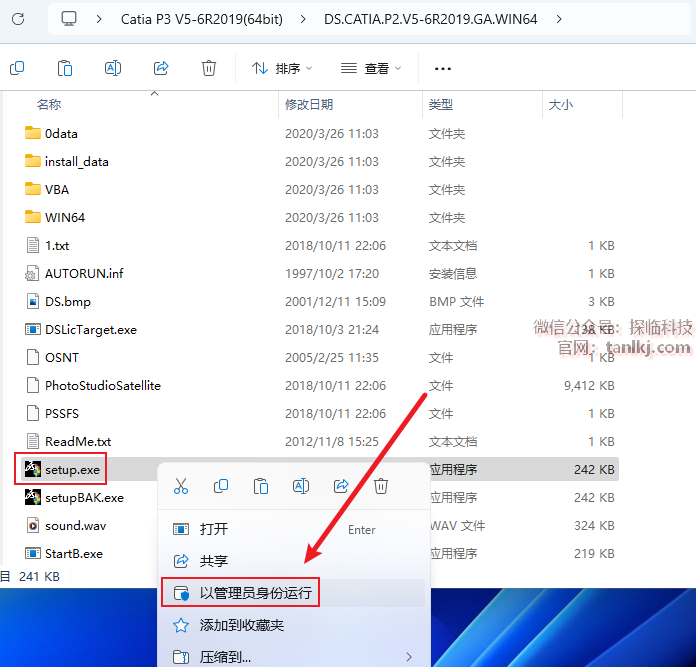Click the sound.wav file icon

(32, 525)
